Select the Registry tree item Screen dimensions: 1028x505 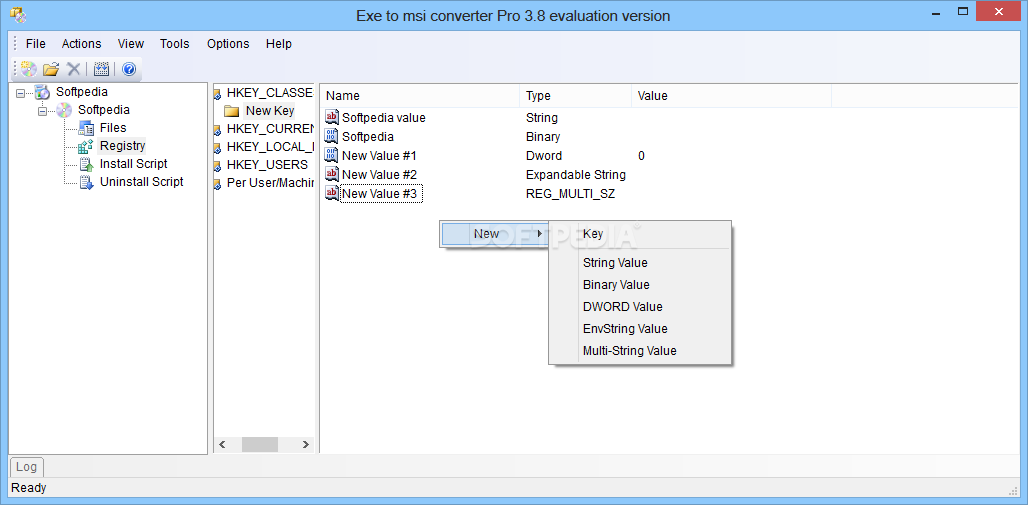pos(122,146)
